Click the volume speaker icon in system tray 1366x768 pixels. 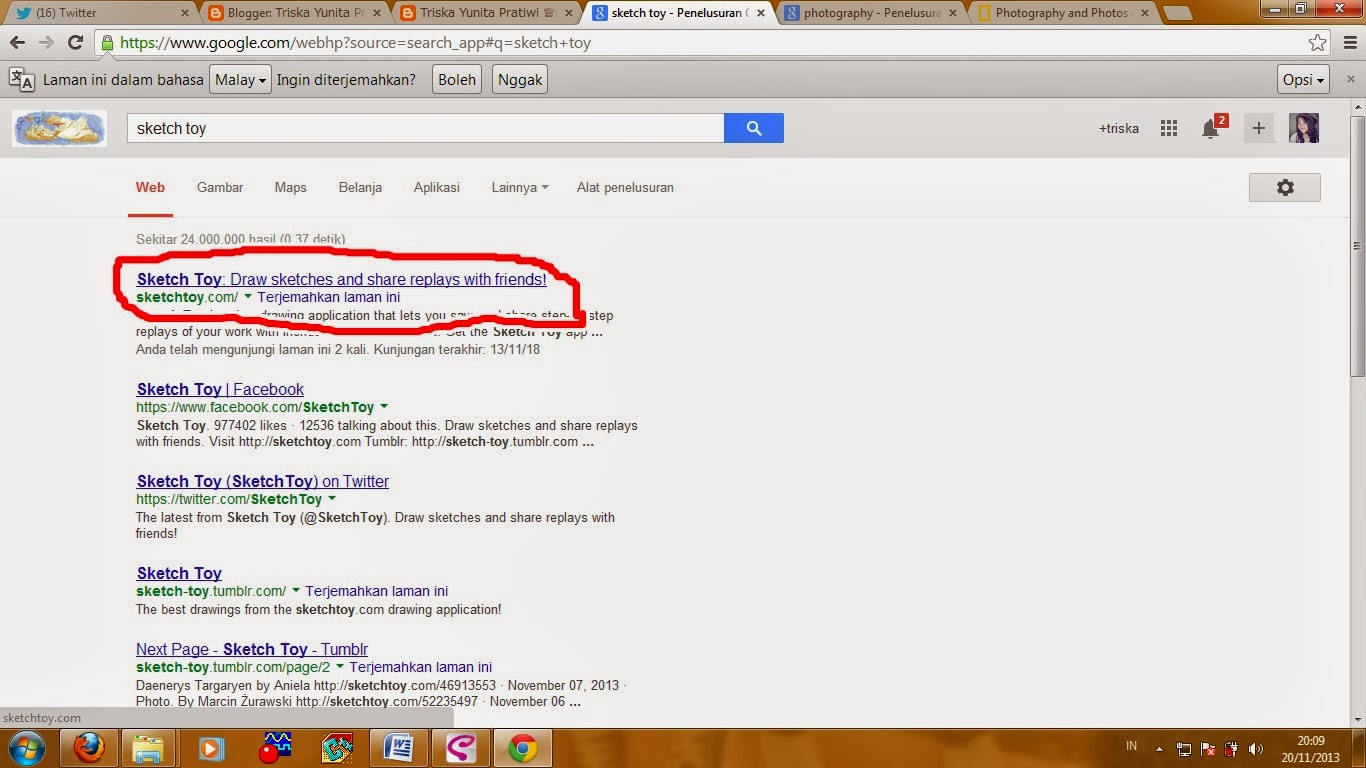1255,748
